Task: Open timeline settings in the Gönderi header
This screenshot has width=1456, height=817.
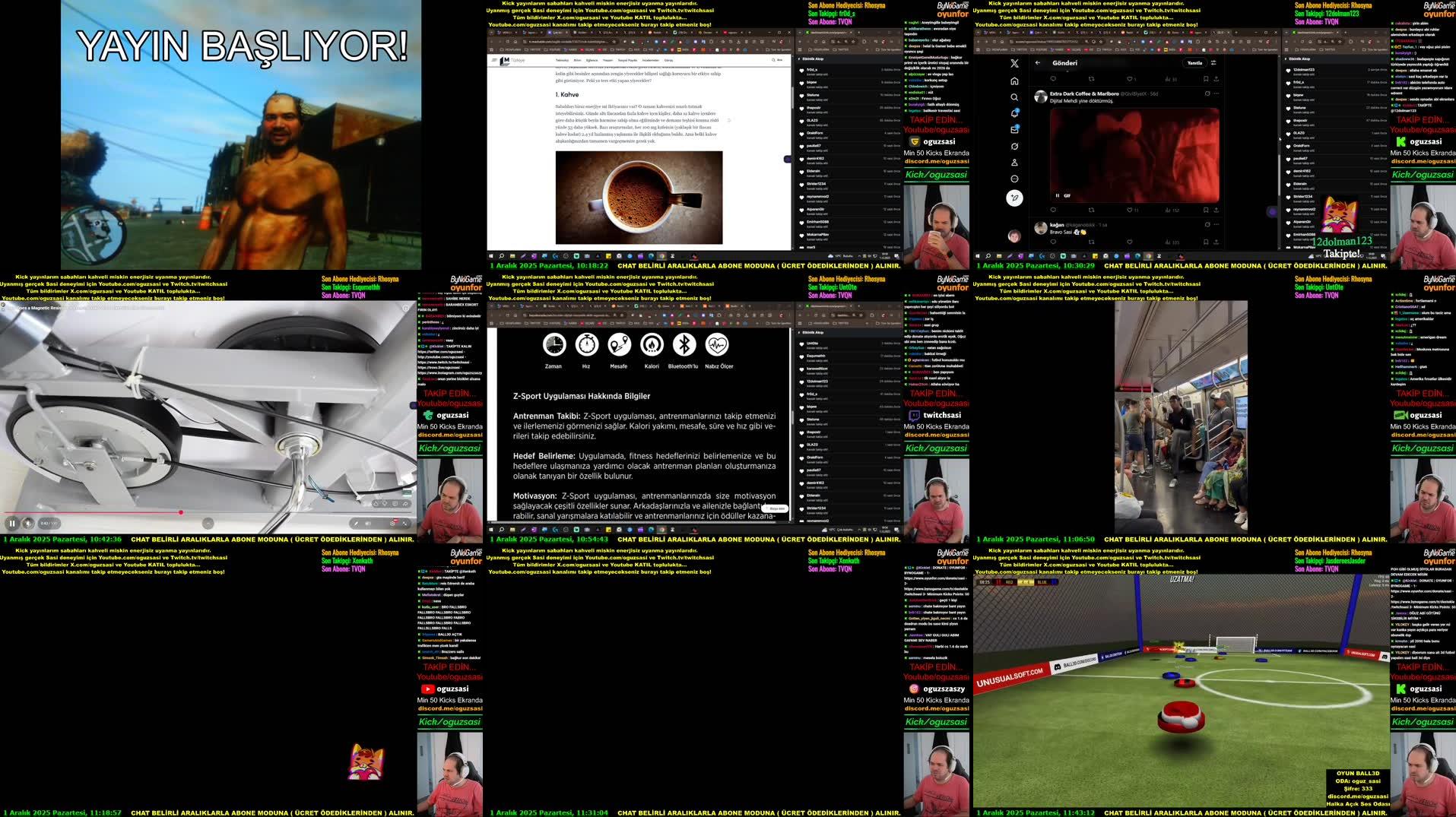Action: pyautogui.click(x=1213, y=63)
